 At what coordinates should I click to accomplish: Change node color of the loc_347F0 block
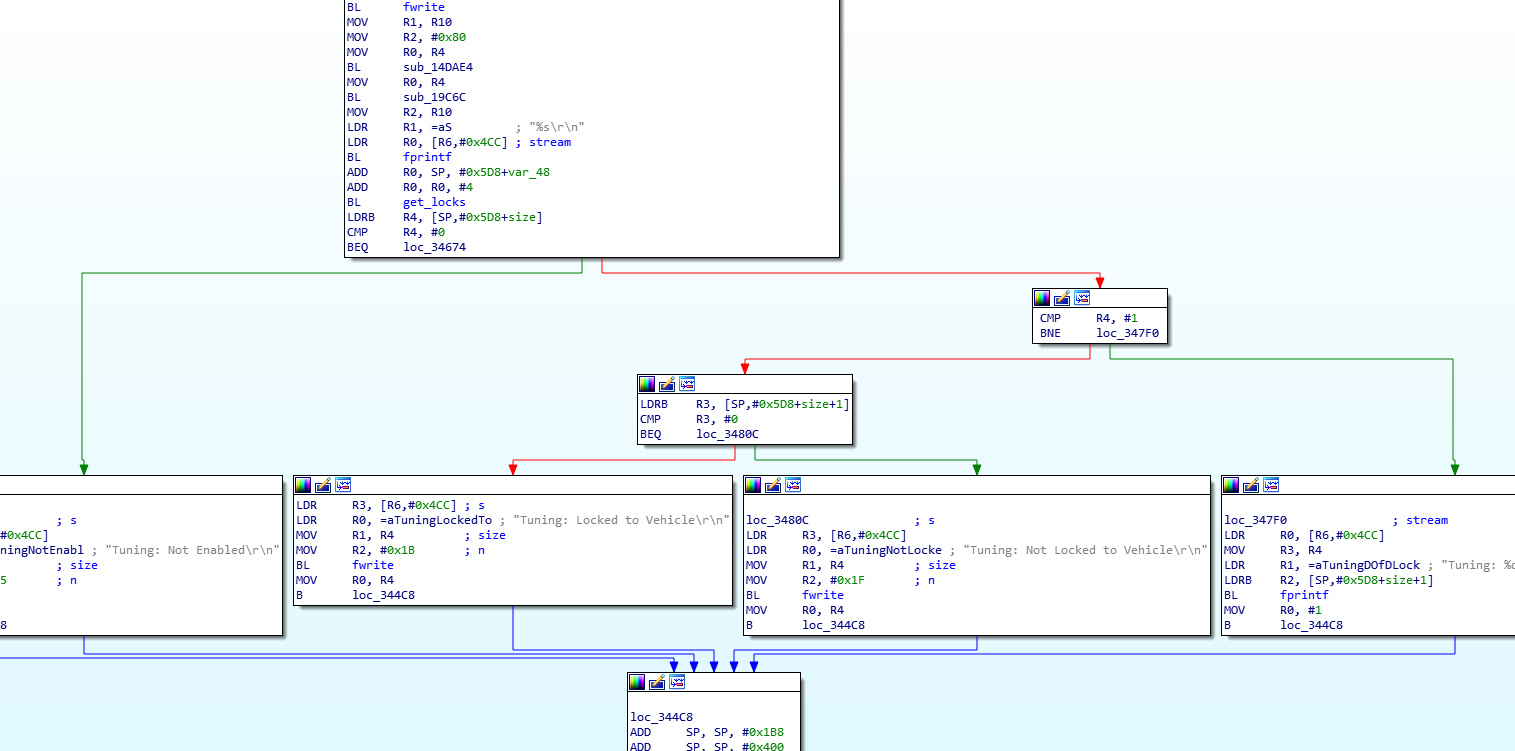coord(1231,485)
